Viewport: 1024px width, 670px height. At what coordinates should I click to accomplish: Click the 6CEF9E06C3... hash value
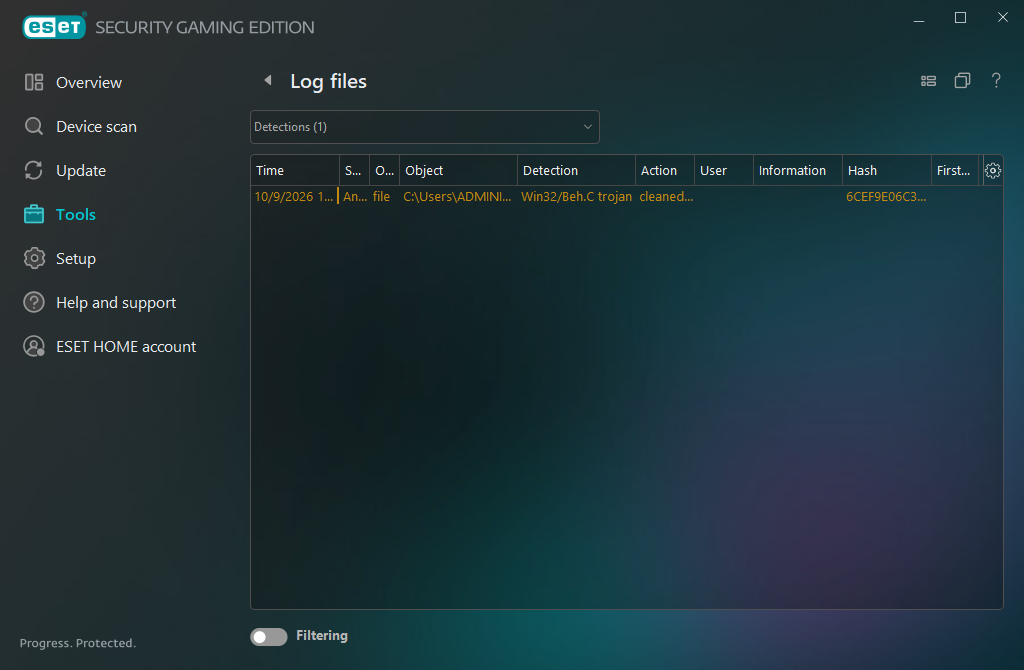(x=886, y=197)
